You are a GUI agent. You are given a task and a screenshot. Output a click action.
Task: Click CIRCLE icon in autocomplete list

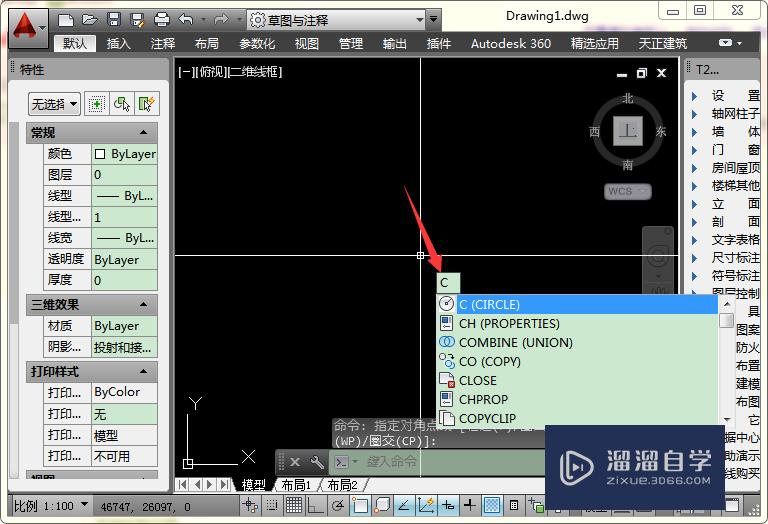coord(446,304)
